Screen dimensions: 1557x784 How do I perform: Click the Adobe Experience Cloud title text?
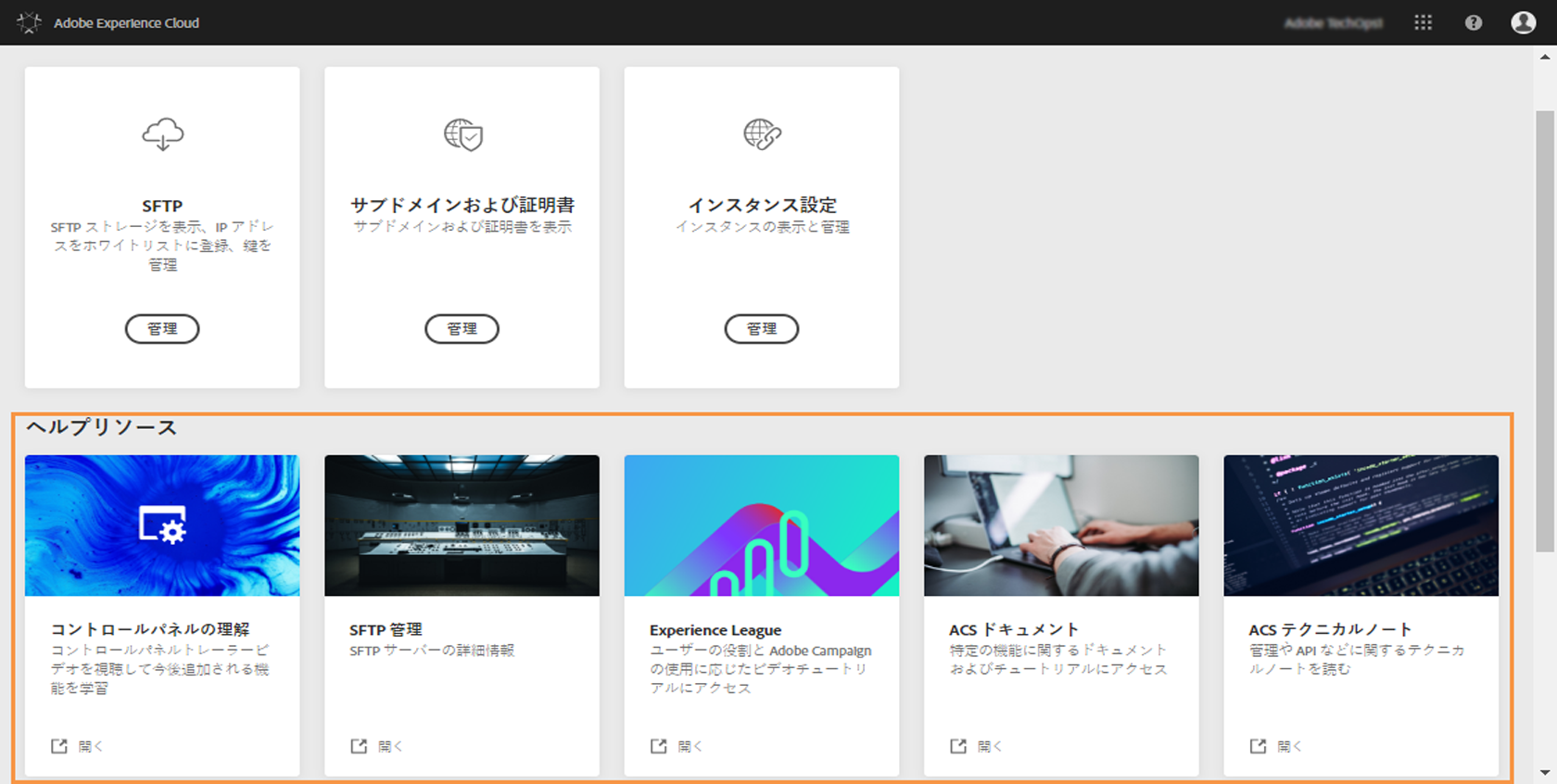point(126,23)
